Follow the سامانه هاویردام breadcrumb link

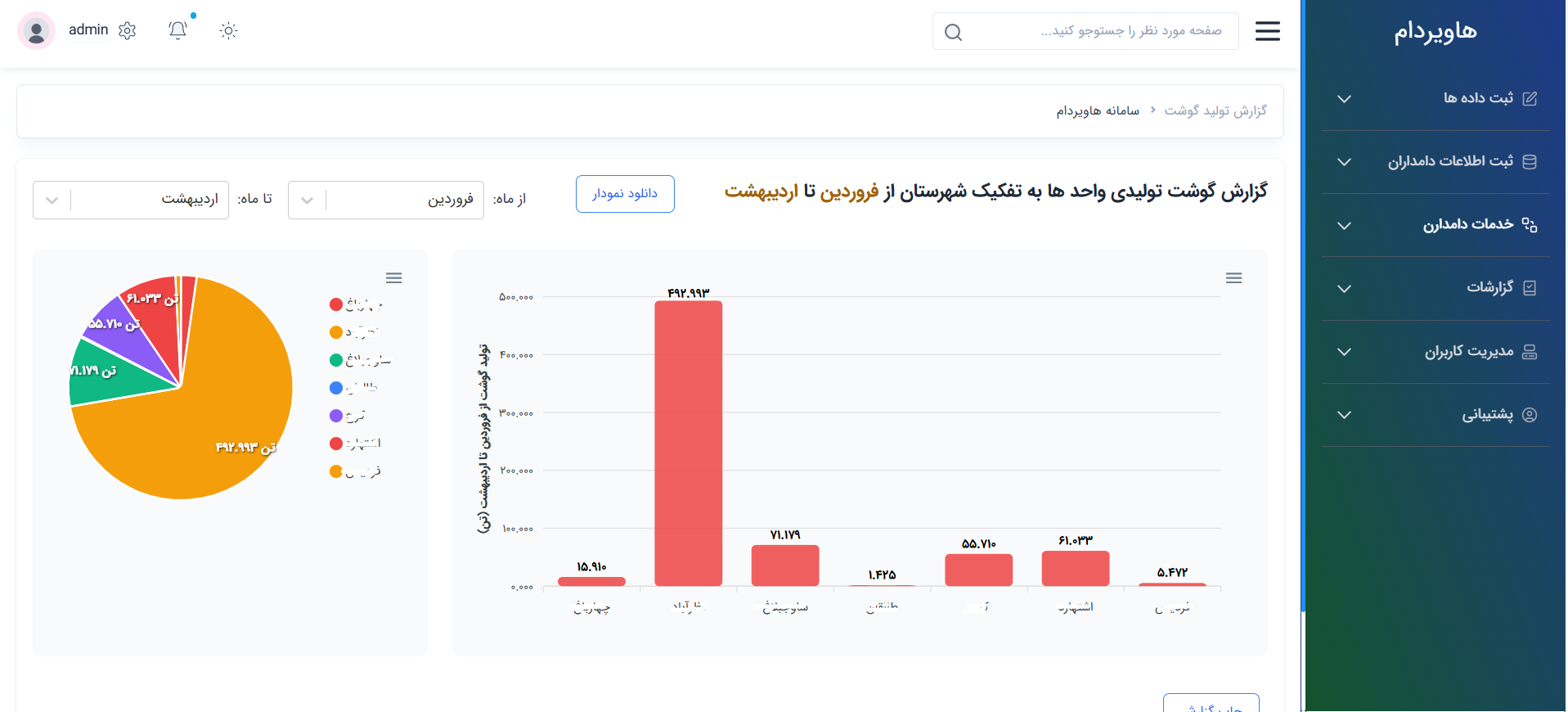click(x=1098, y=110)
